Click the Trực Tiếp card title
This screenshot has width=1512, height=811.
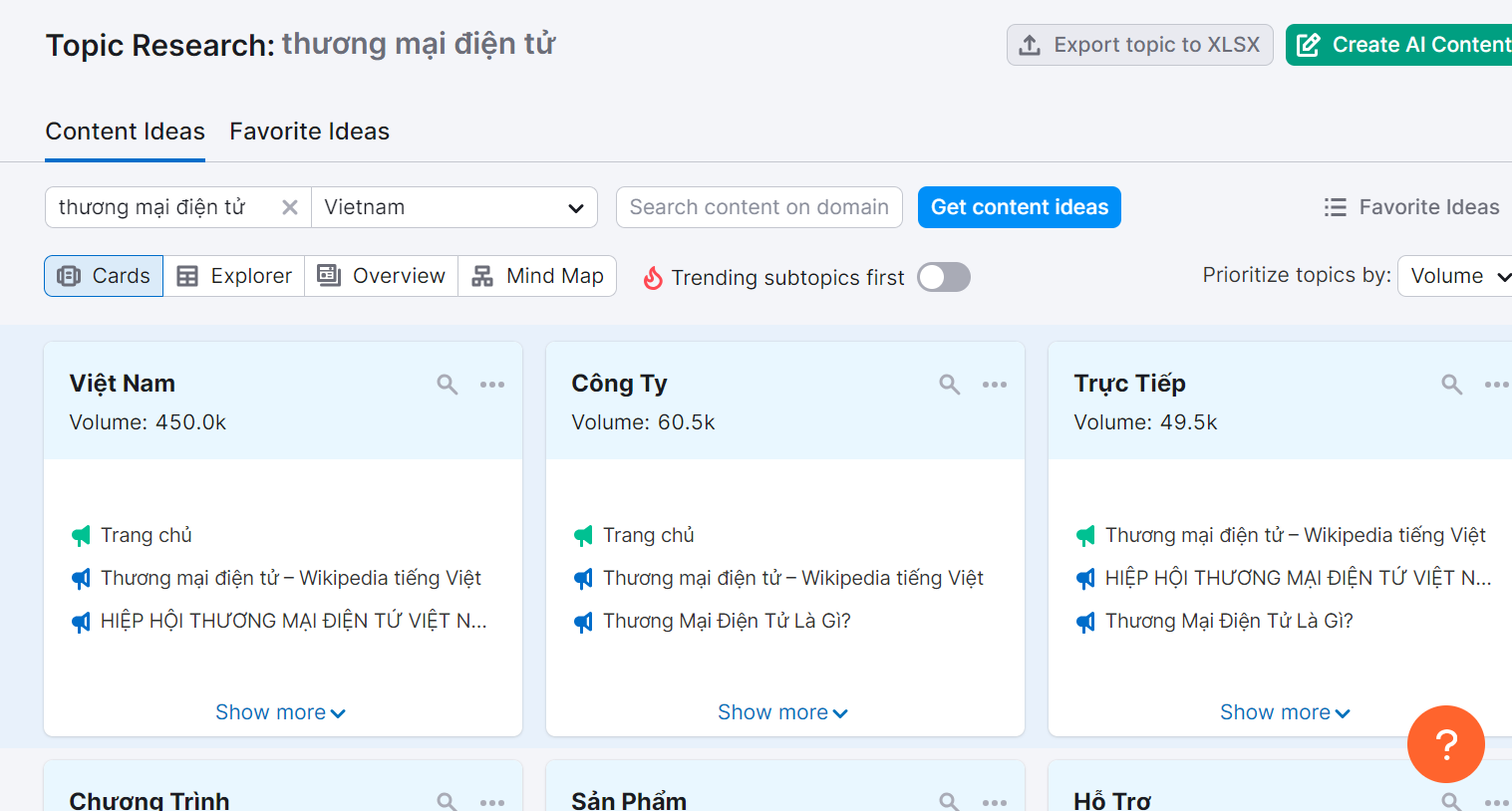pyautogui.click(x=1130, y=384)
